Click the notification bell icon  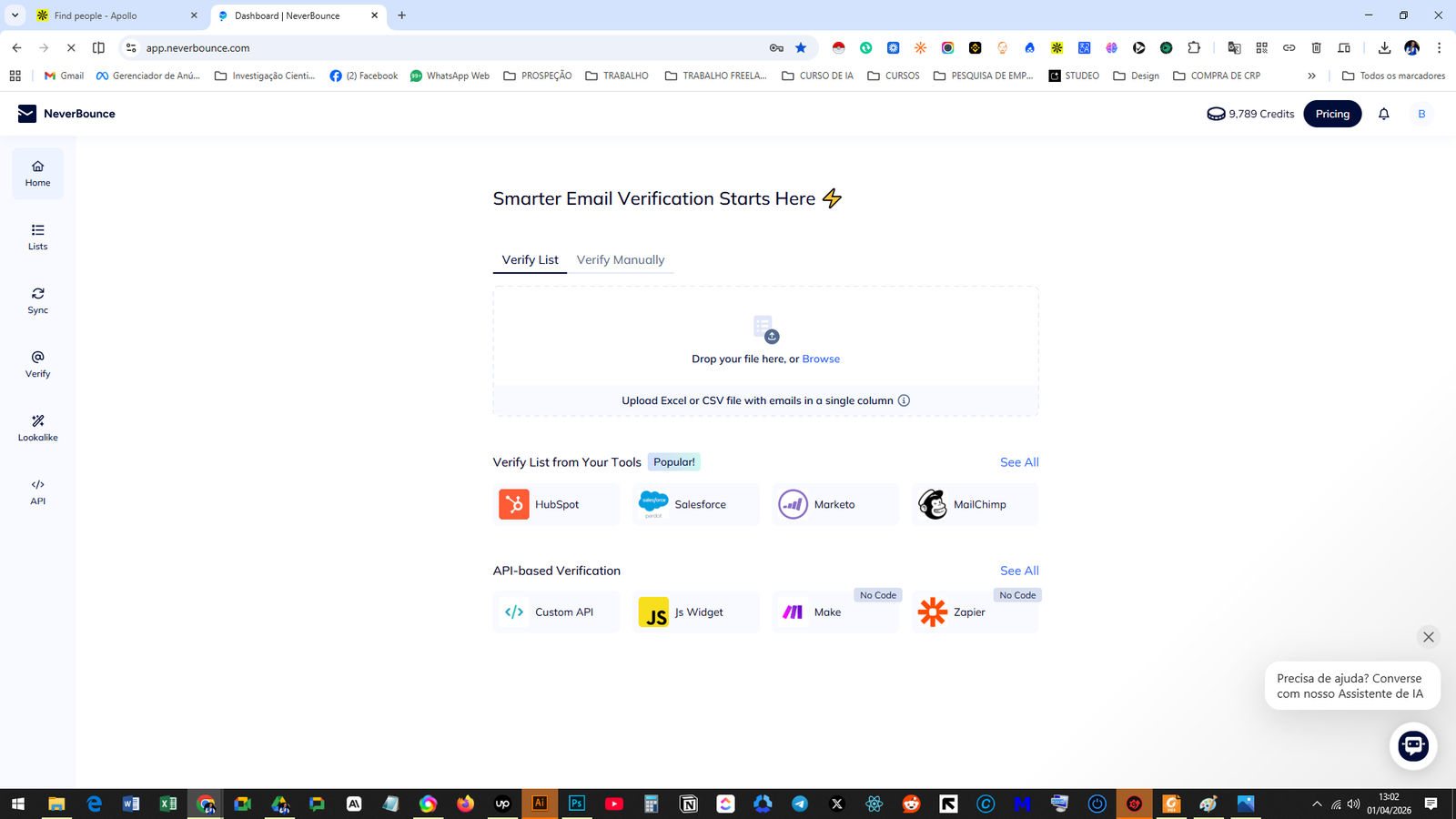pos(1383,114)
